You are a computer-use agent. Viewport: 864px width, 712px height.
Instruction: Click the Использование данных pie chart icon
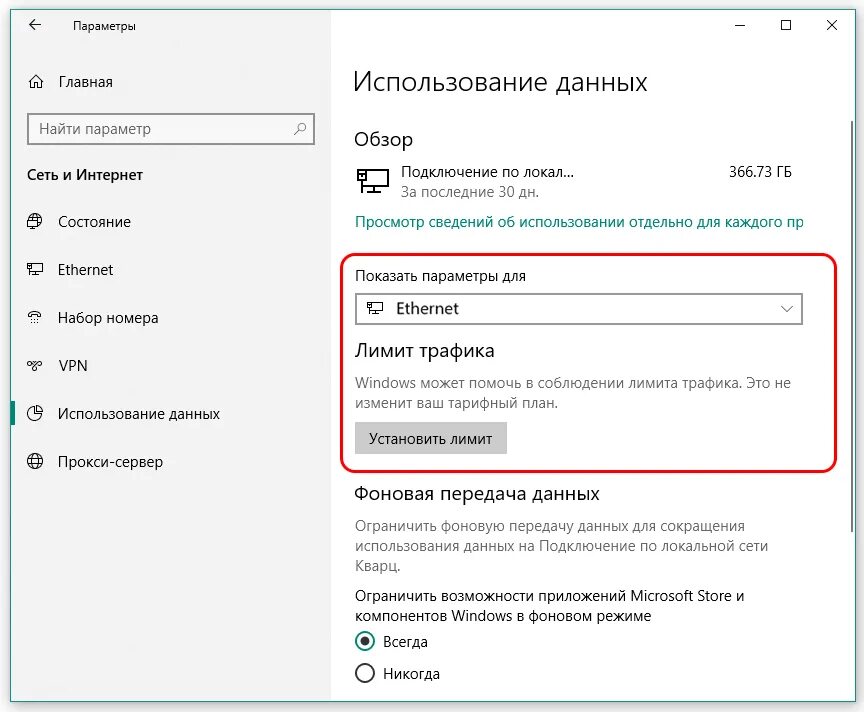(35, 413)
